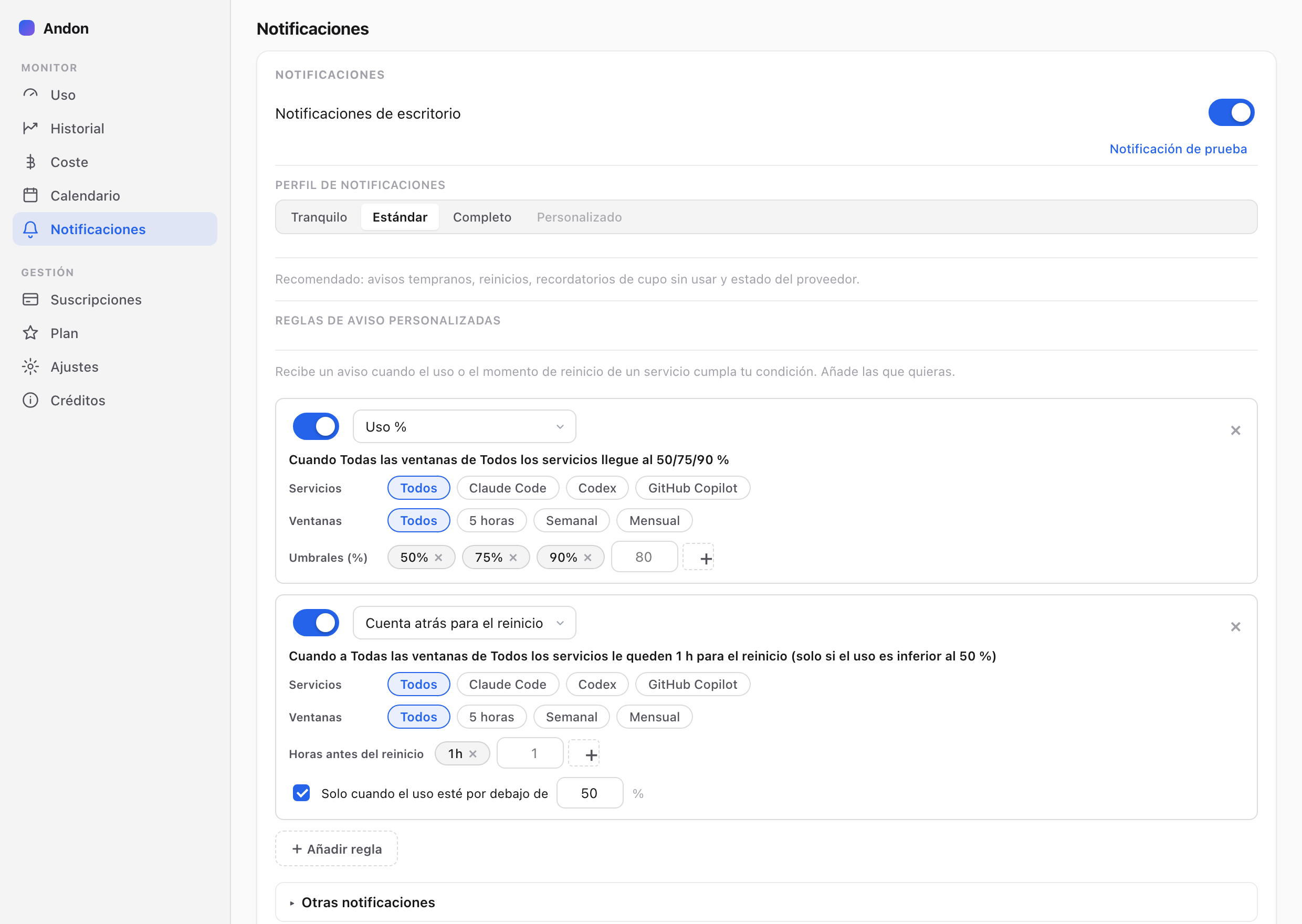Focus the hours input showing 1
The height and width of the screenshot is (924, 1302).
(x=530, y=753)
